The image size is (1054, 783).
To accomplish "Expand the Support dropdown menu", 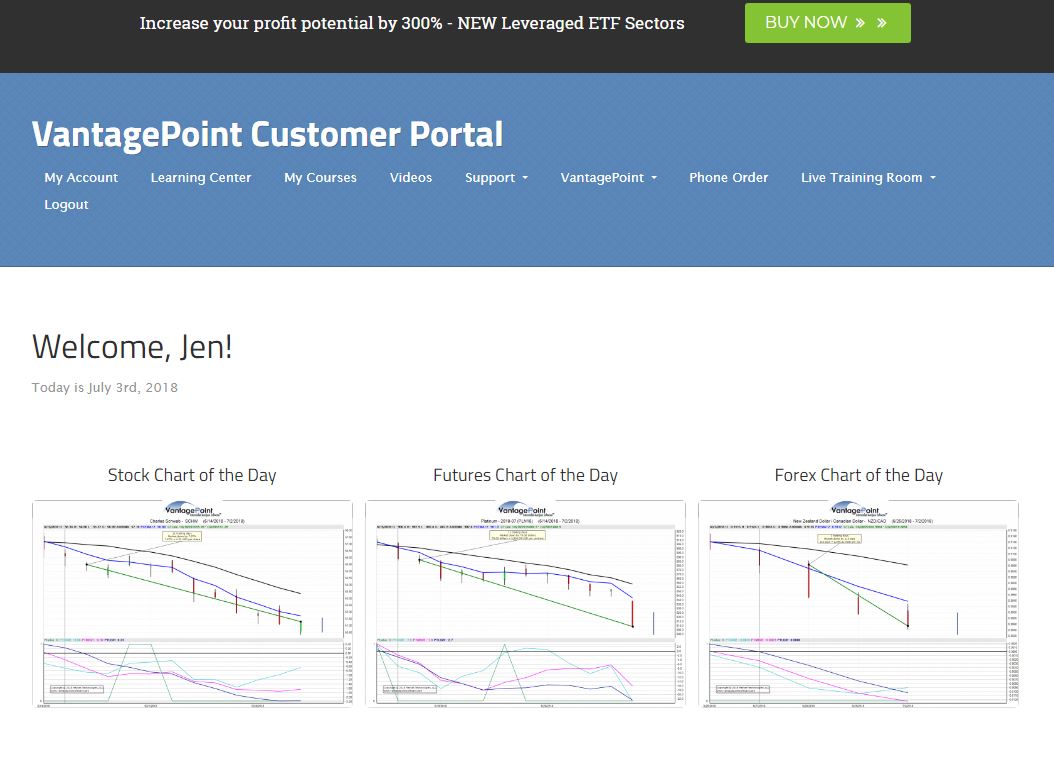I will point(496,177).
